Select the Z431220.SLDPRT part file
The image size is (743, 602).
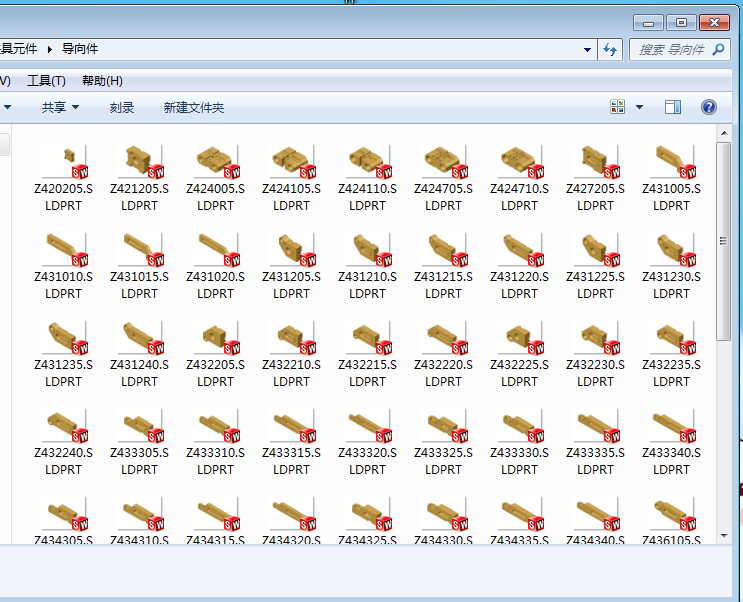(519, 266)
